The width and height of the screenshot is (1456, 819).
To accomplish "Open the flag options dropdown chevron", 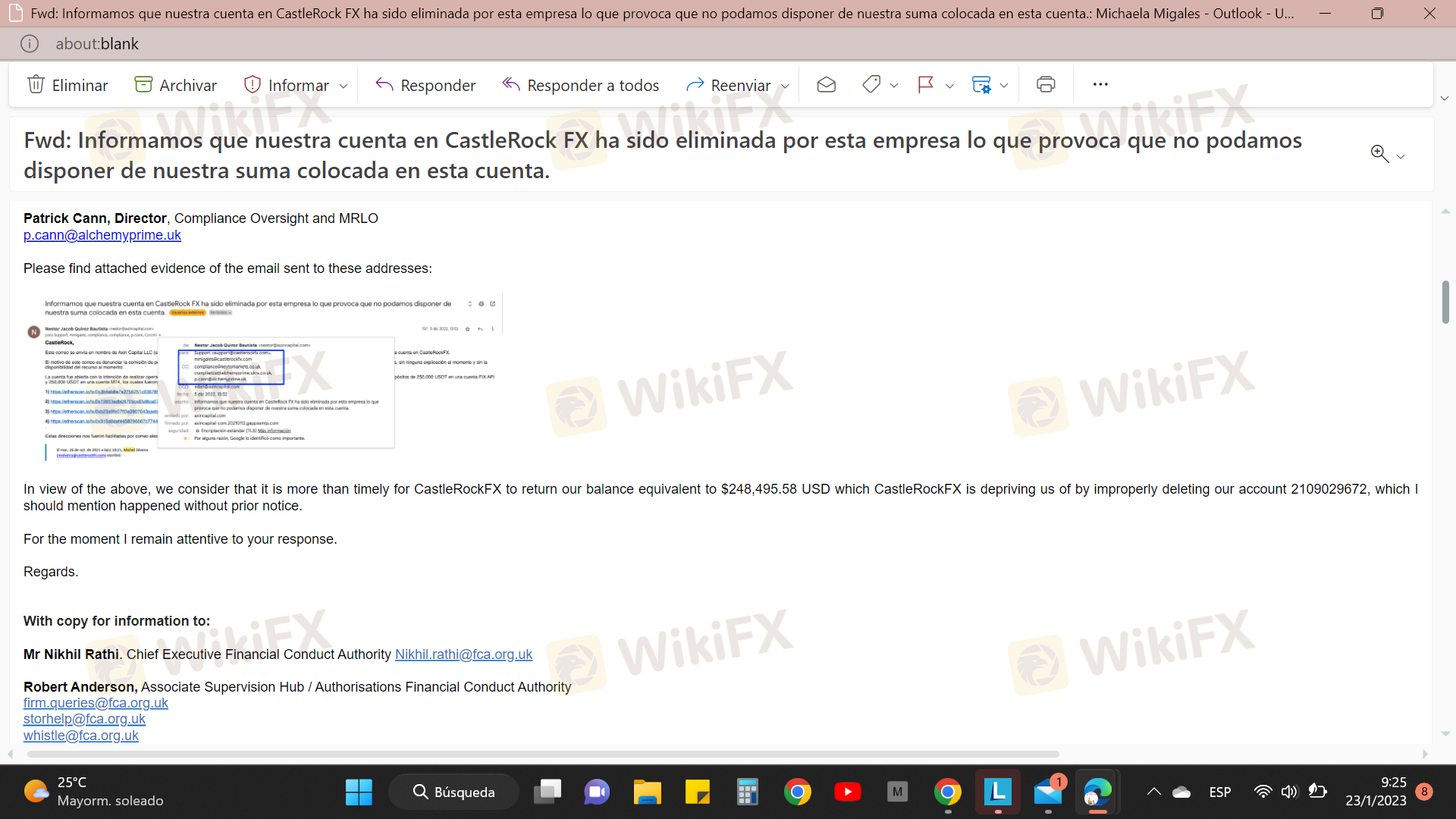I will [x=949, y=86].
